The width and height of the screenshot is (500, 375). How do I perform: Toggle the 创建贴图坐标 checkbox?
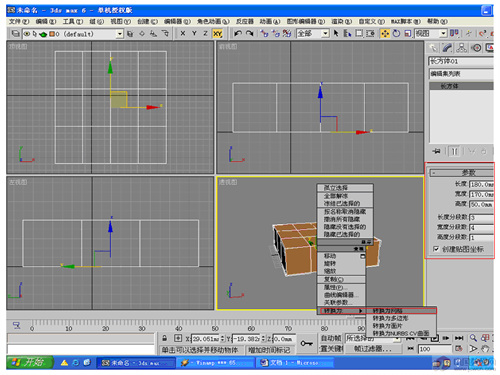point(436,249)
